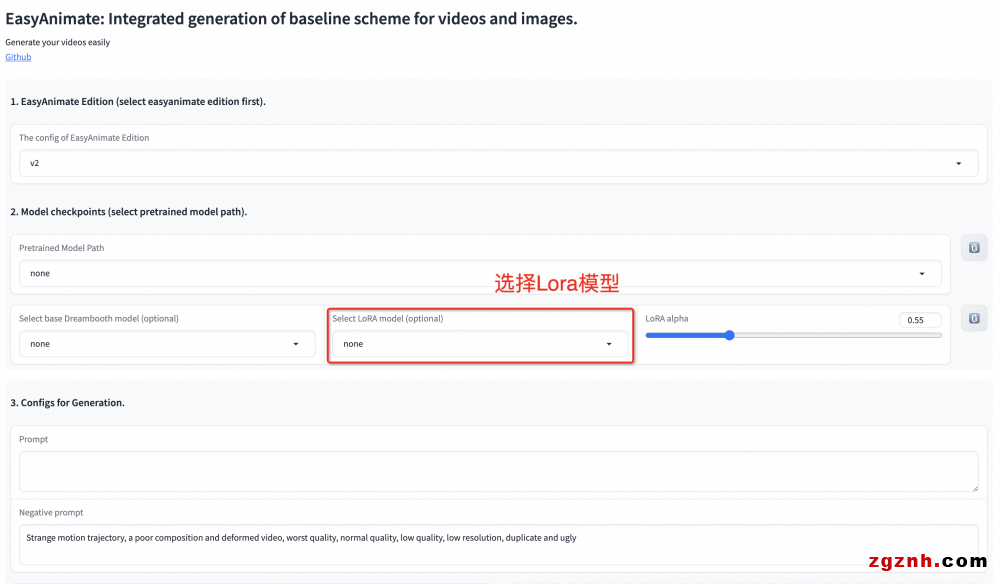Click the EasyAnimate page title heading
The image size is (1000, 584).
click(x=291, y=19)
